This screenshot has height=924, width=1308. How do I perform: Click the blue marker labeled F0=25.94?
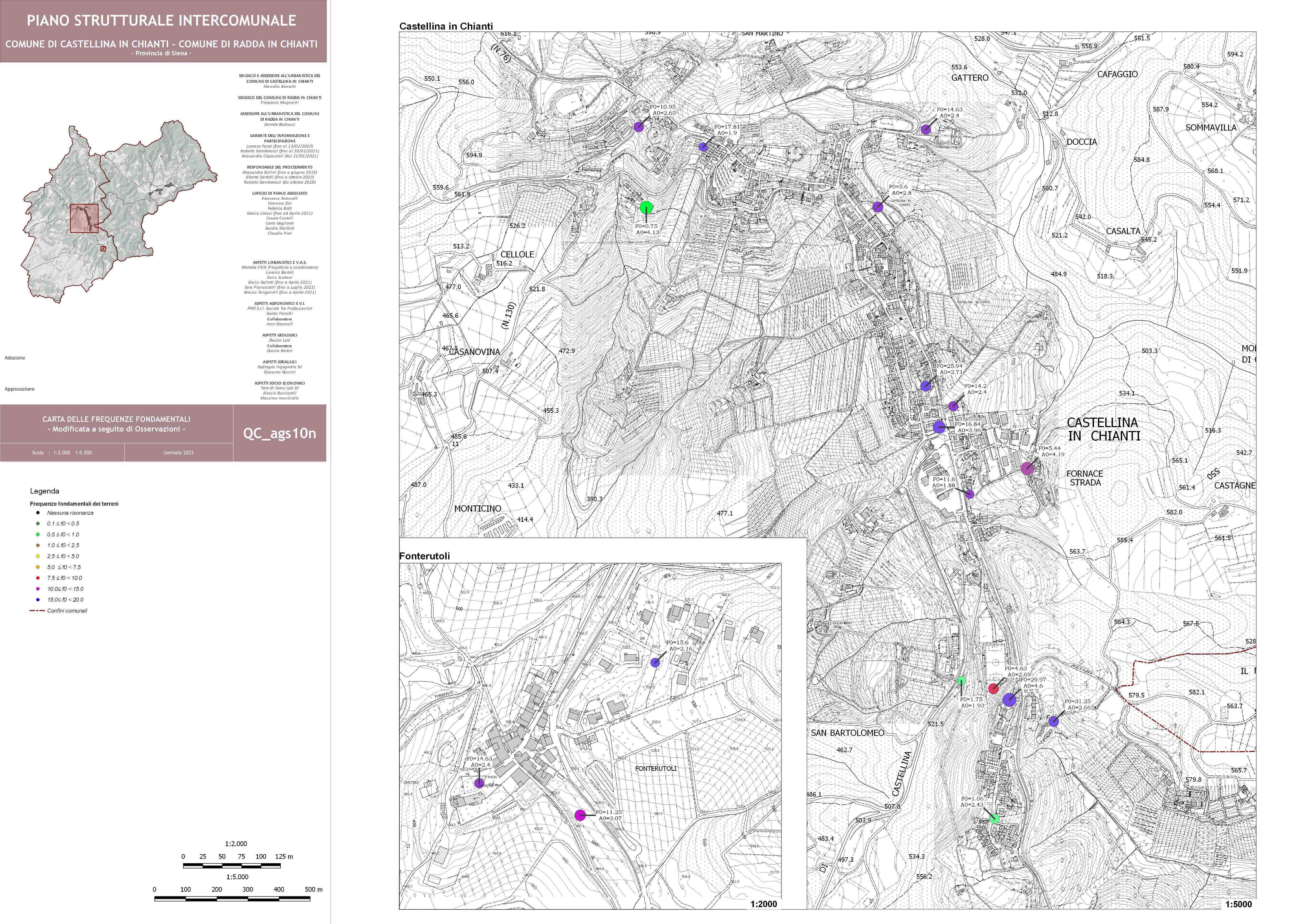coord(926,386)
